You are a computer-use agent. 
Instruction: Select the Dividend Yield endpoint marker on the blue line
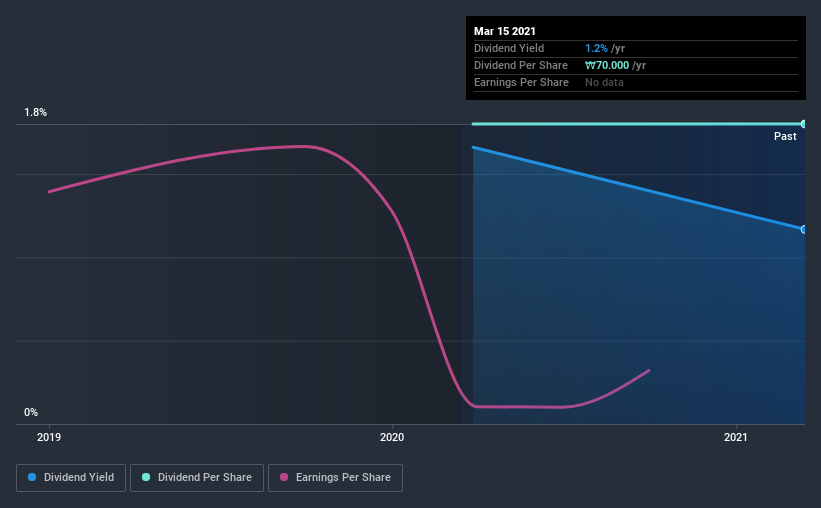pyautogui.click(x=803, y=229)
